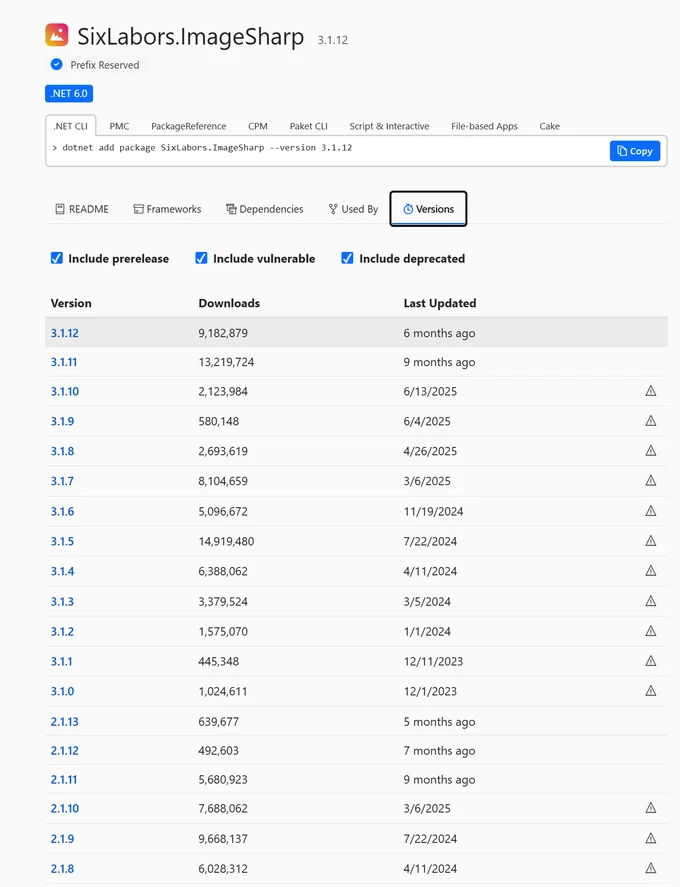The height and width of the screenshot is (887, 680).
Task: Open version 3.1.4 link
Action: (62, 571)
